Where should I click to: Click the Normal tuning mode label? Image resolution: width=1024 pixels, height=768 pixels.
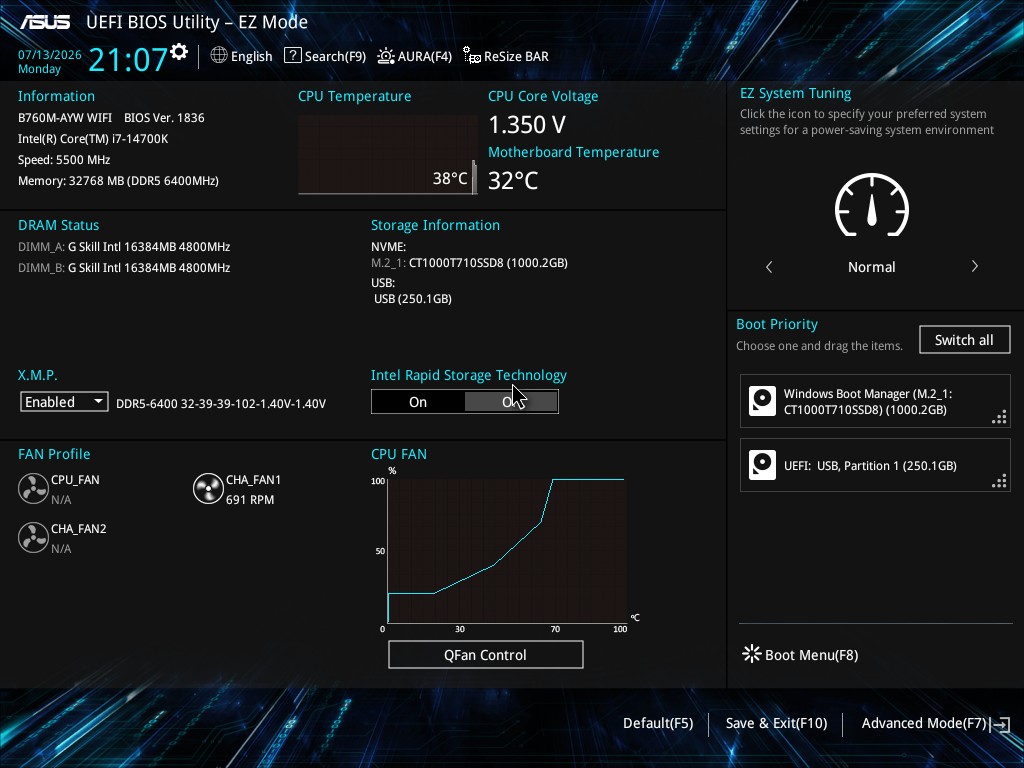coord(872,266)
